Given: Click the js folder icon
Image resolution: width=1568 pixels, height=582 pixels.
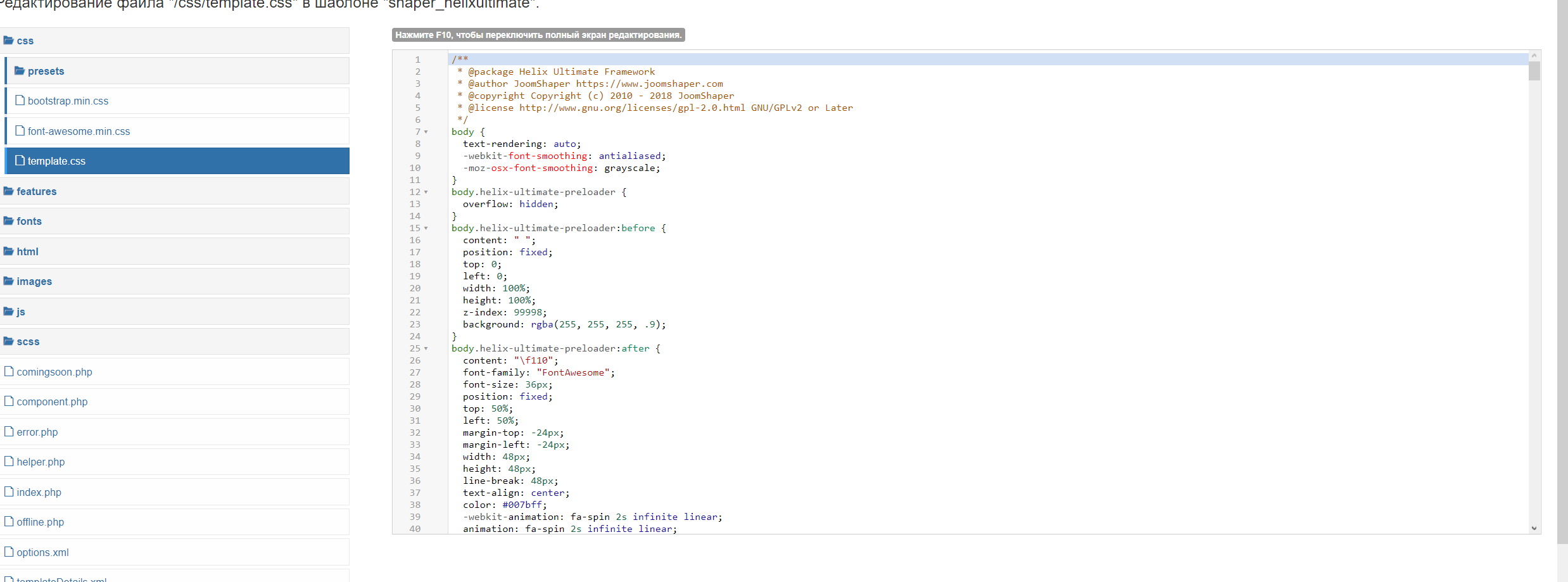Looking at the screenshot, I should click(8, 312).
